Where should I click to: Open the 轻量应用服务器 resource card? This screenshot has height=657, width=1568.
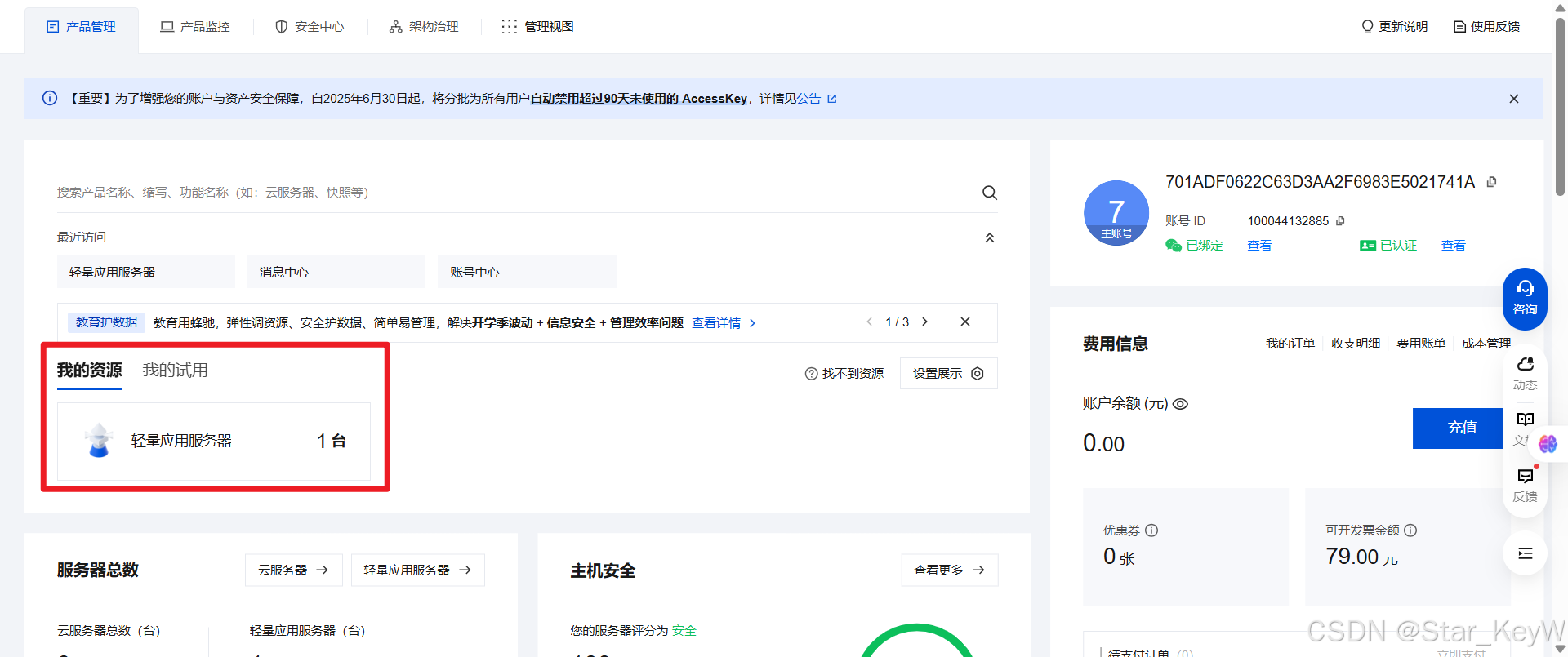214,441
